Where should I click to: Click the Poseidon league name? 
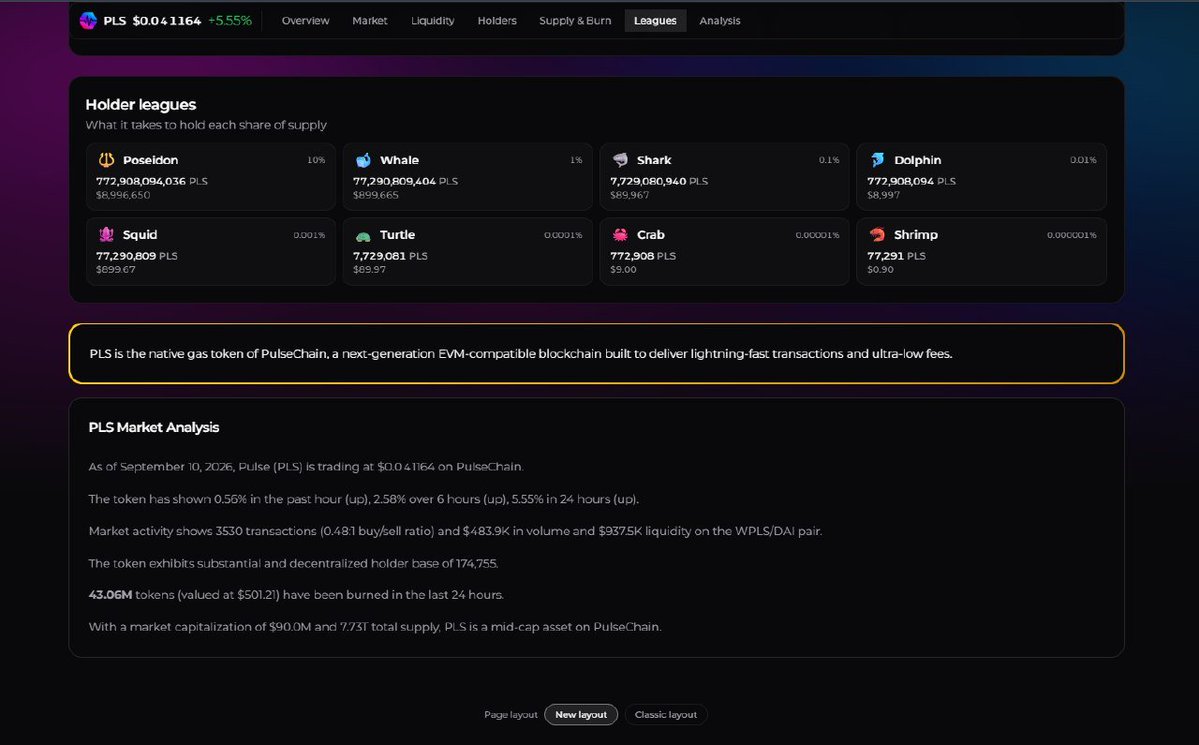(151, 160)
